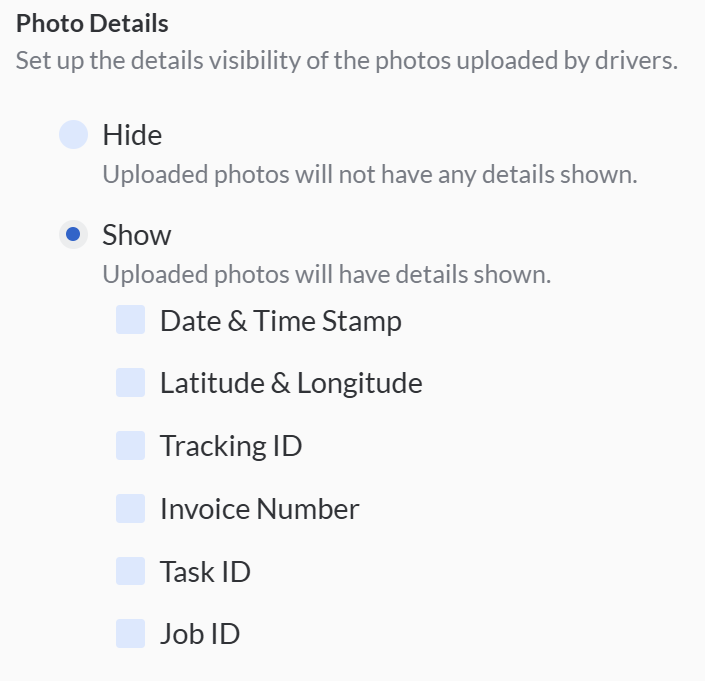Check the Latitude & Longitude box
Screen dimensions: 705x681
tap(131, 382)
